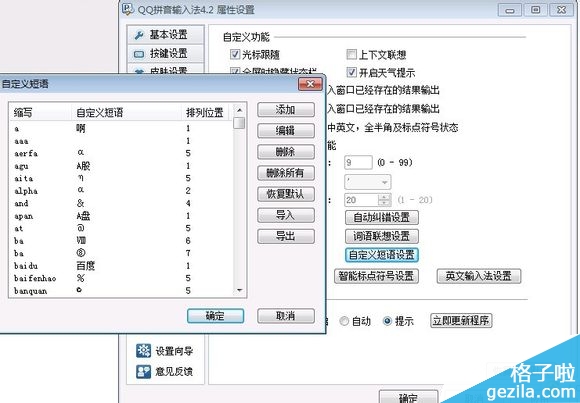Select the 'ba' row at position 6
580x403 pixels.
pyautogui.click(x=121, y=241)
